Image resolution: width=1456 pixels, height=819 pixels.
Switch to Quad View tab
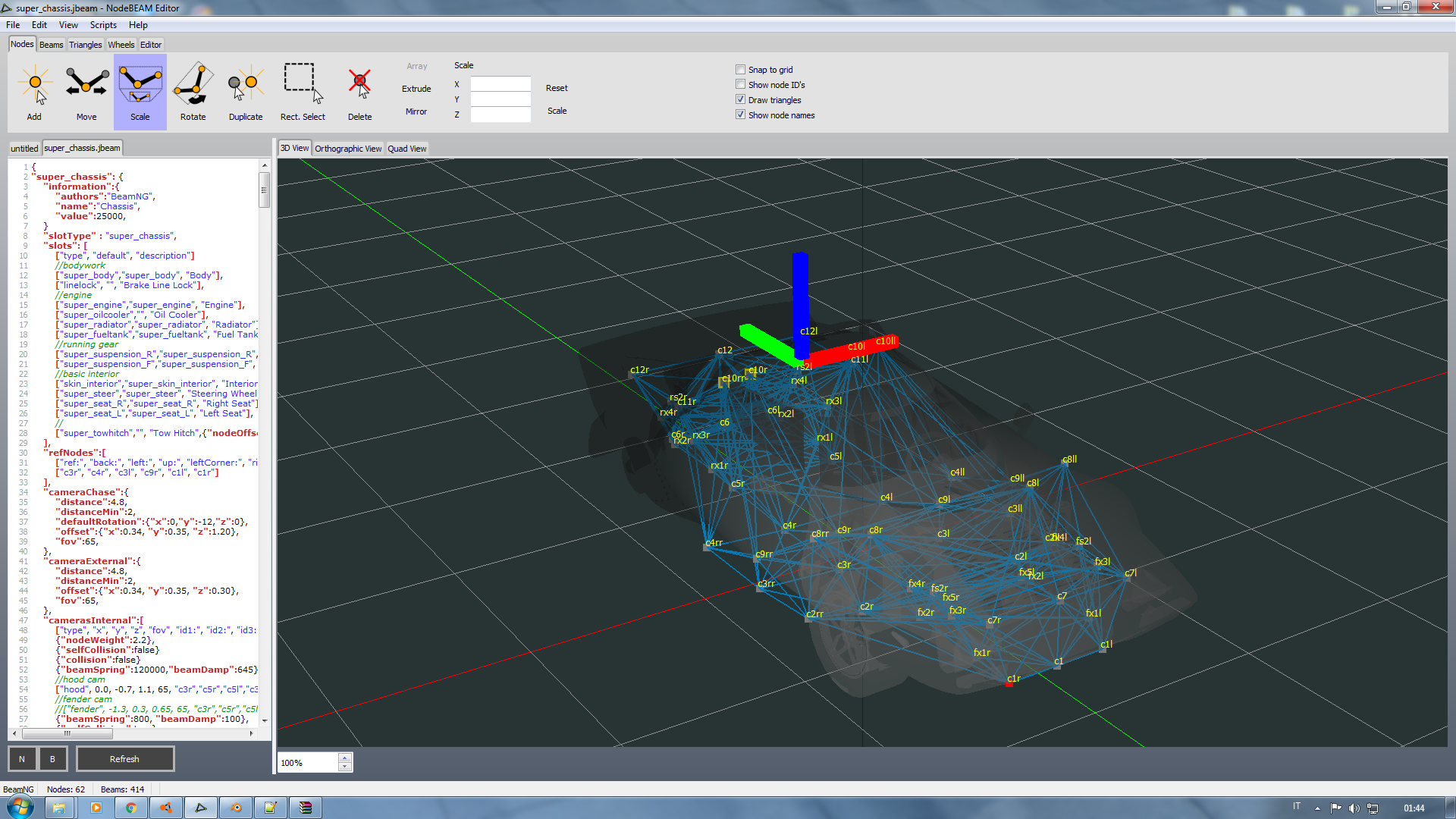click(x=407, y=149)
